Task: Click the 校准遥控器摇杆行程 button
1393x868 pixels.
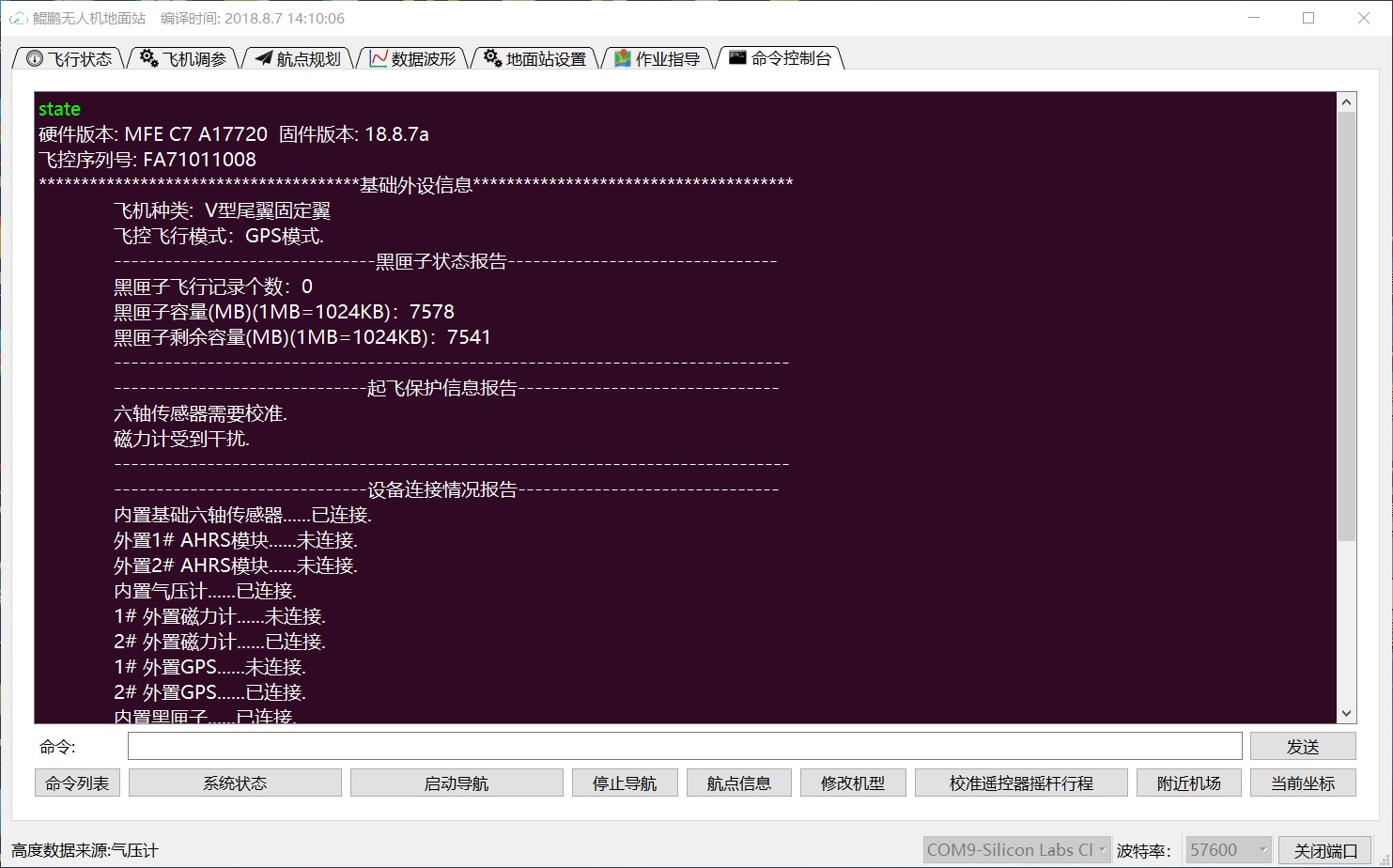Action: coord(1021,783)
